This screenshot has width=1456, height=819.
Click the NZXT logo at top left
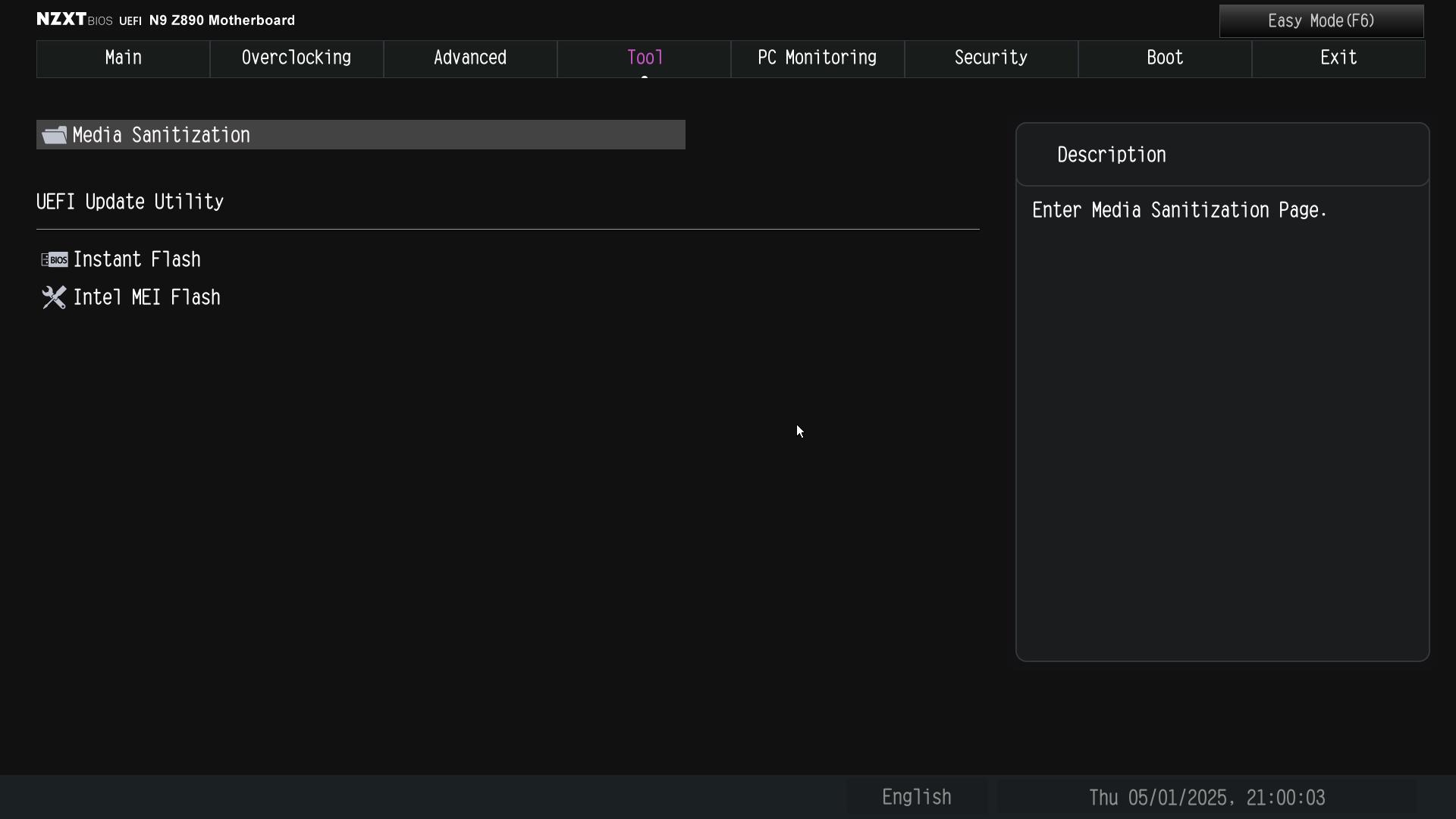[x=61, y=20]
